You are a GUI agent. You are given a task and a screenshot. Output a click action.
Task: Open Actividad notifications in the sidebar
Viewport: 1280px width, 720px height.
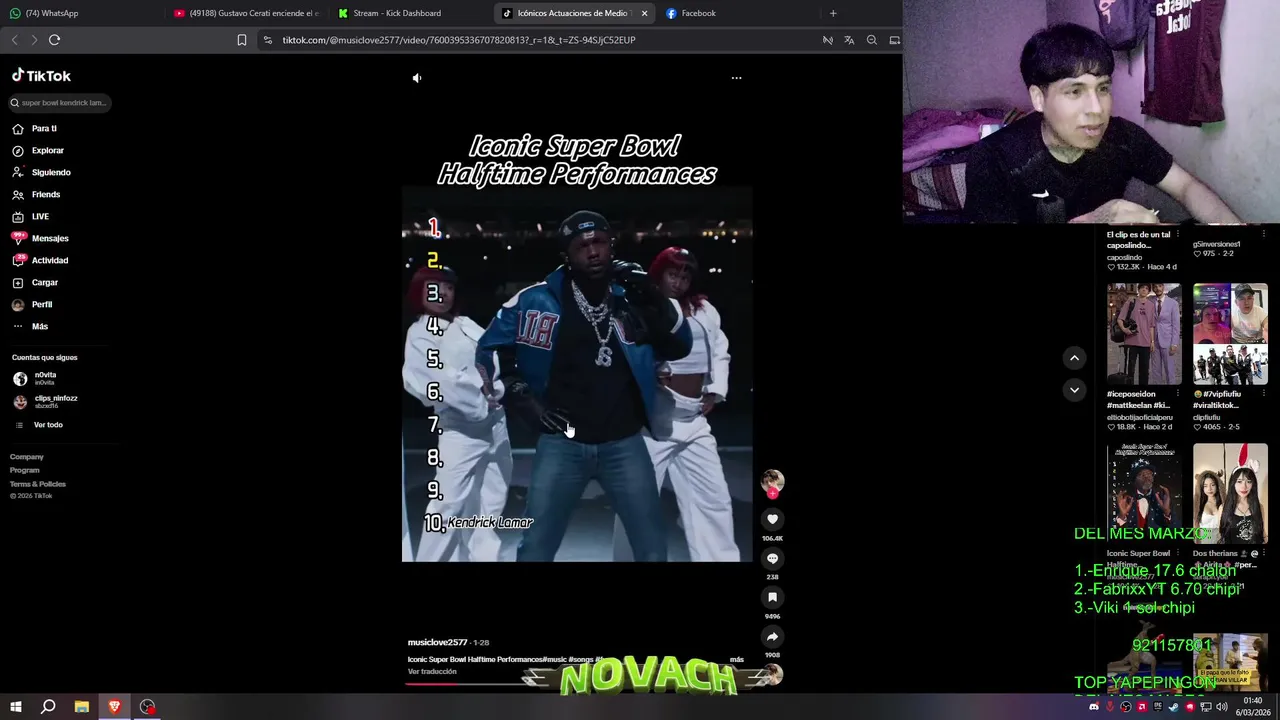coord(40,261)
